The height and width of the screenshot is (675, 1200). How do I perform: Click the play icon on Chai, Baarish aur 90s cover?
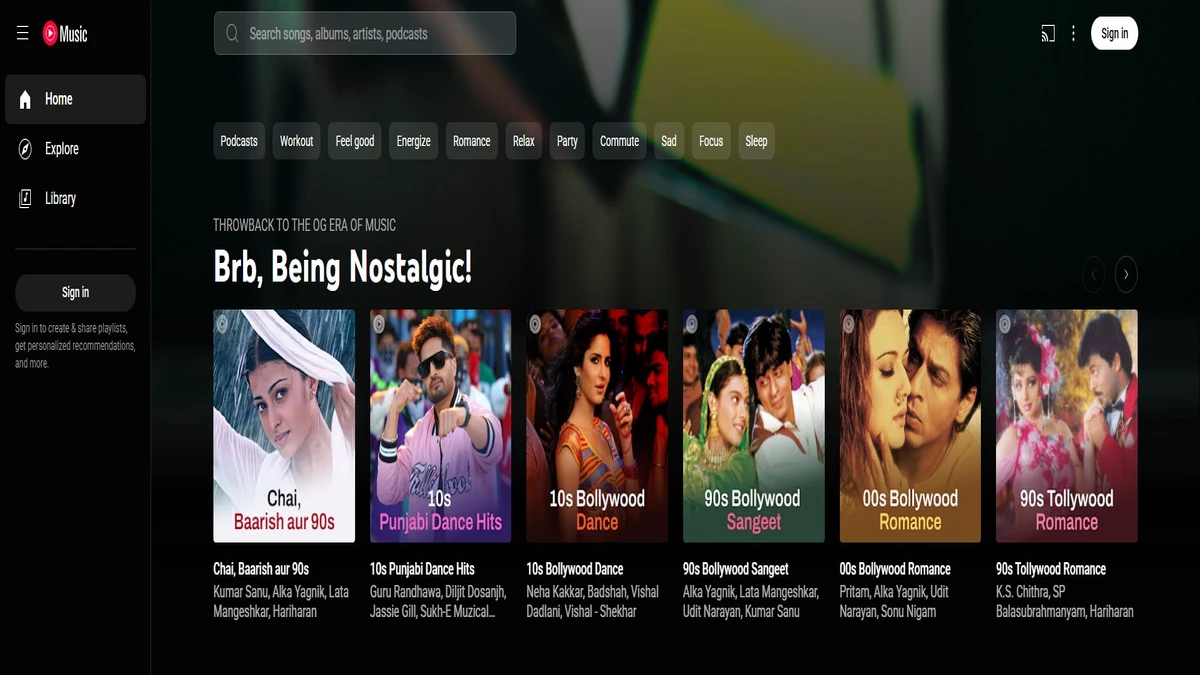tap(223, 324)
